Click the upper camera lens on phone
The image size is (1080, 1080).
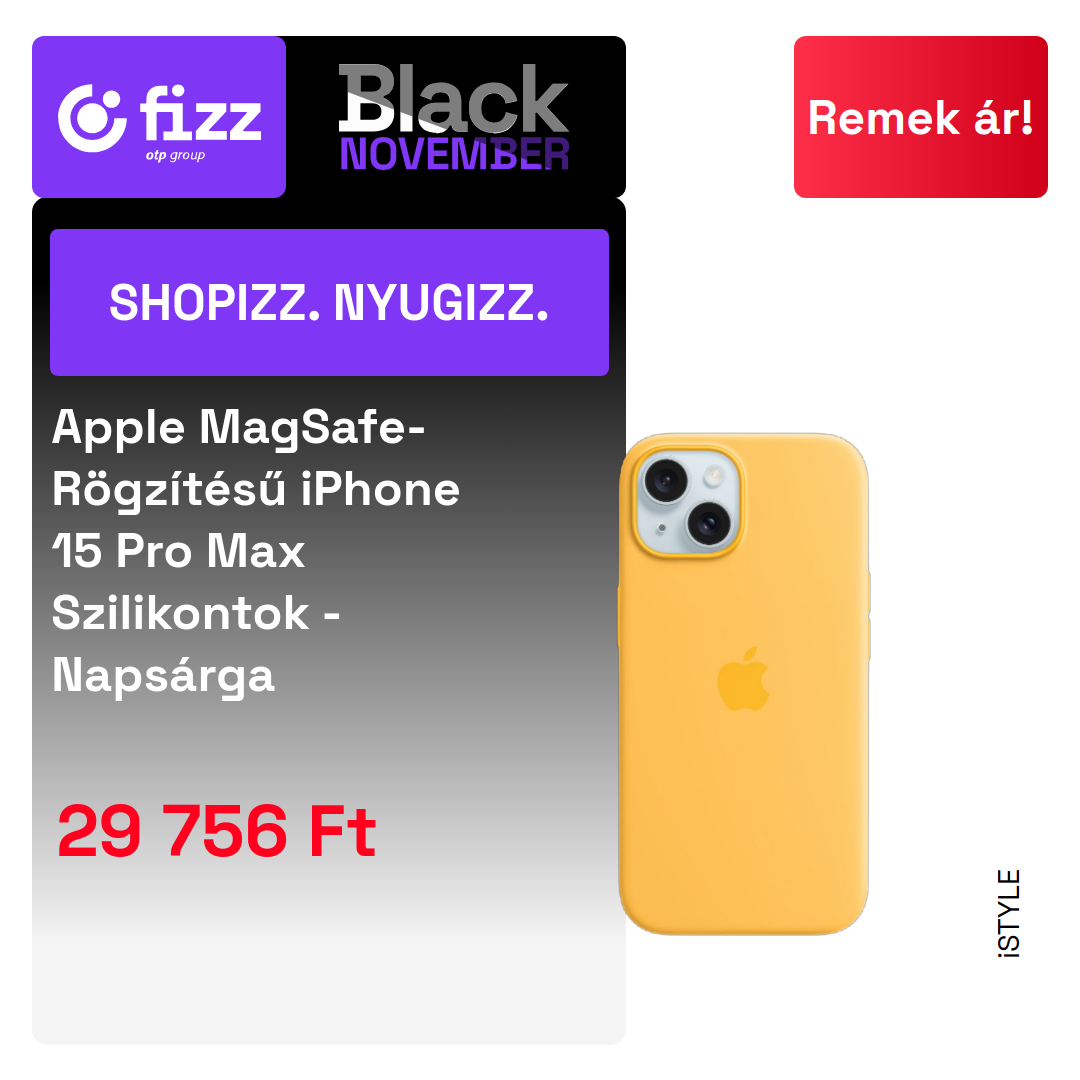666,479
